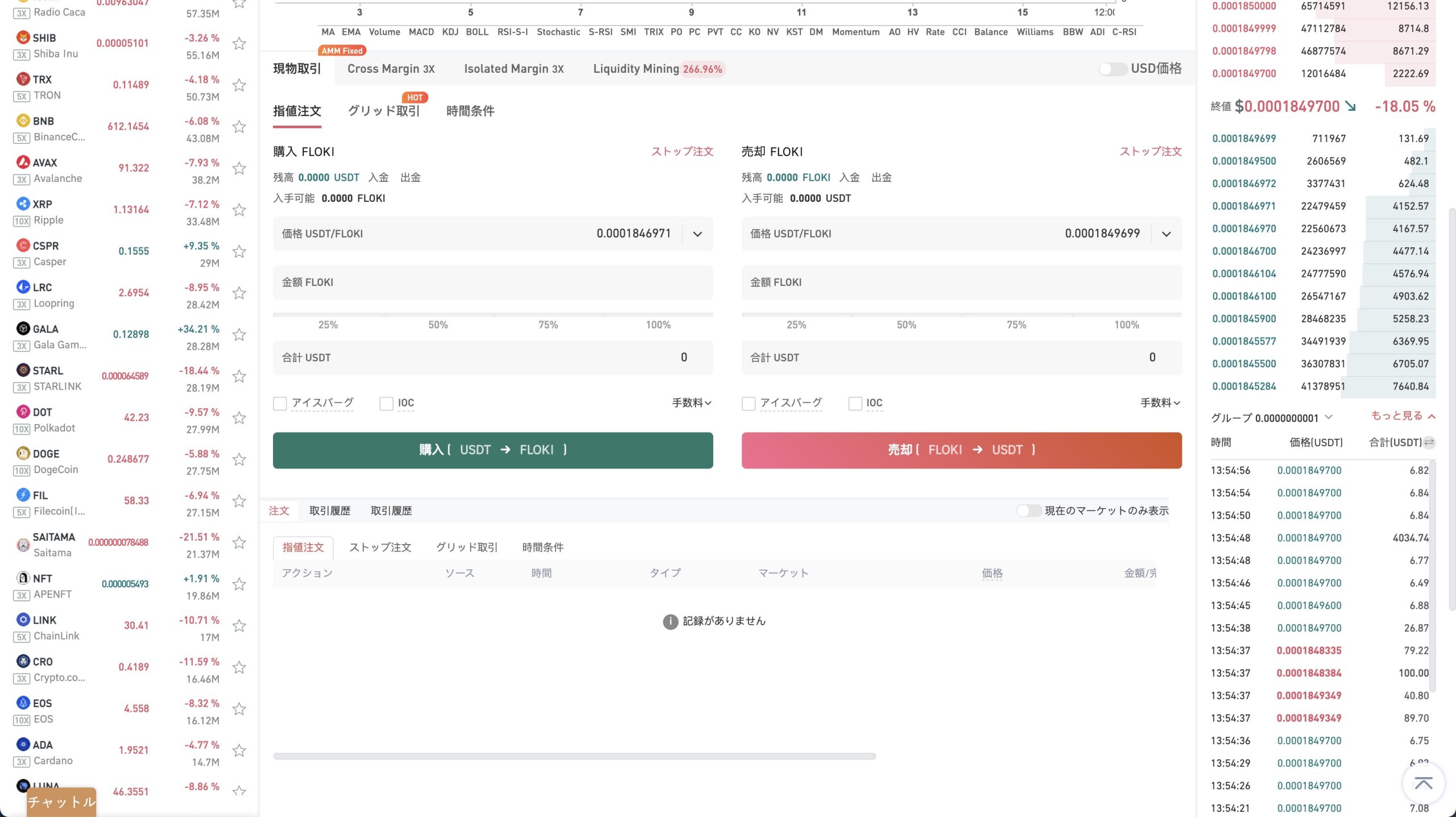The height and width of the screenshot is (817, 1456).
Task: Click the 購入 USDT to FLOKI button
Action: [493, 450]
